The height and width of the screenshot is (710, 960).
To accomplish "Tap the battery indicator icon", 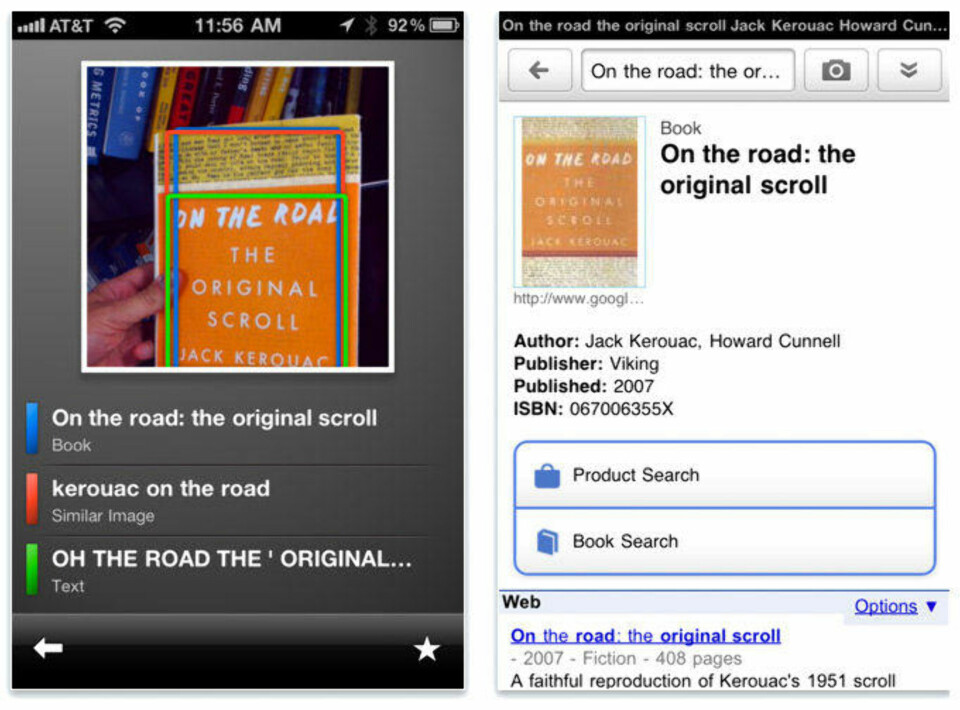I will pyautogui.click(x=444, y=25).
